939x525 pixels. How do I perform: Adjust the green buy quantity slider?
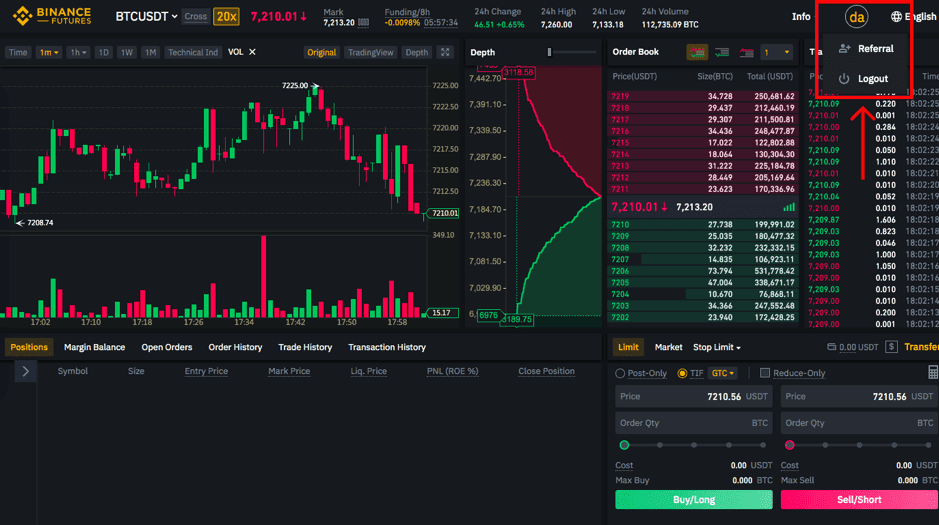pos(624,445)
